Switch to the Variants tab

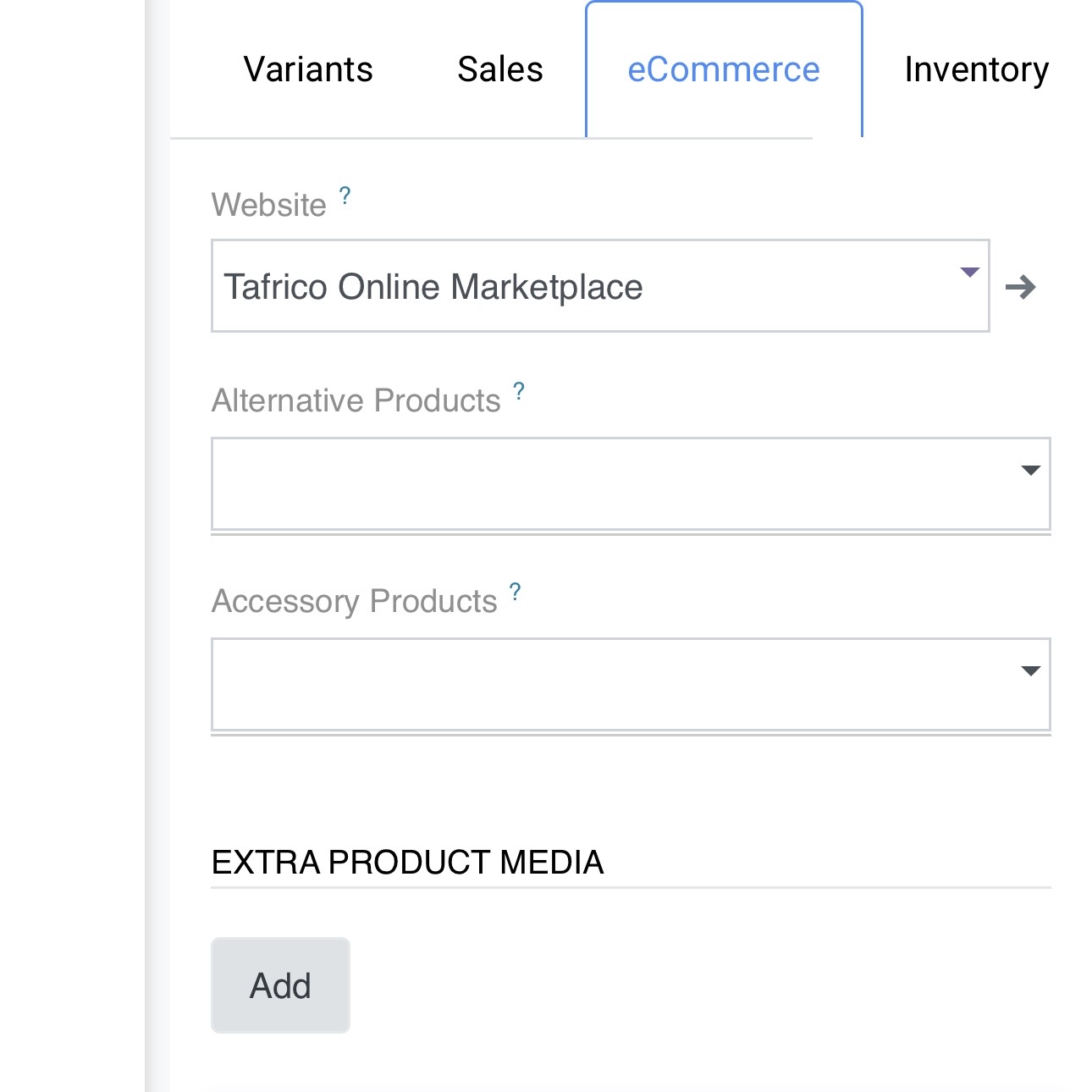click(308, 69)
